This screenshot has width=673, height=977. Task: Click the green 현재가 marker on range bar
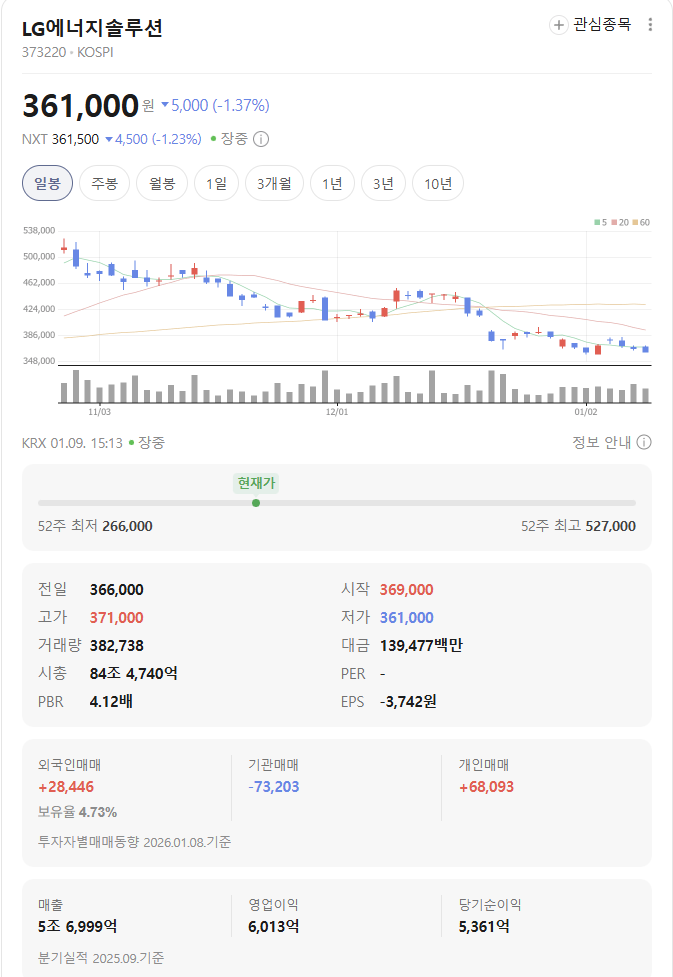tap(256, 503)
